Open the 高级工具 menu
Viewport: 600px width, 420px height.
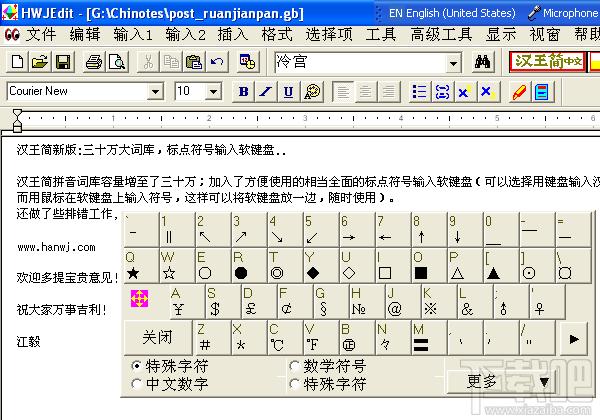point(441,35)
